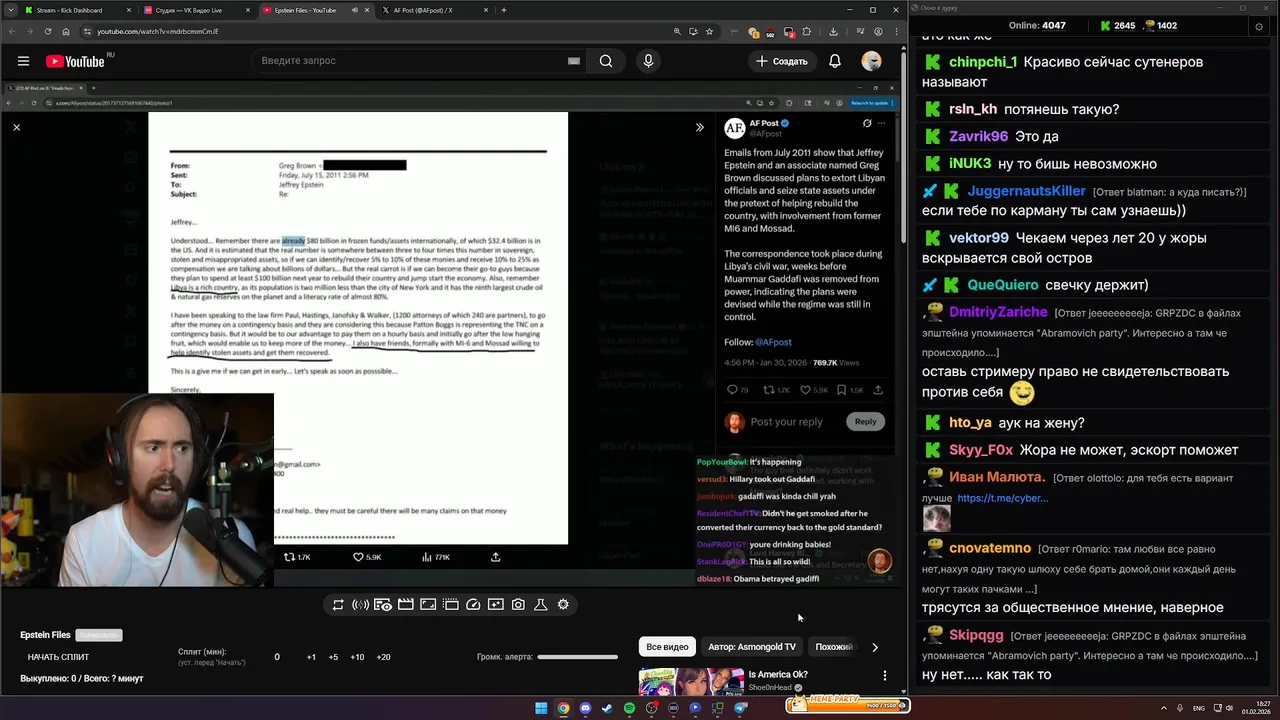The height and width of the screenshot is (720, 1280).
Task: Add +10 minutes to the split
Action: pos(357,657)
